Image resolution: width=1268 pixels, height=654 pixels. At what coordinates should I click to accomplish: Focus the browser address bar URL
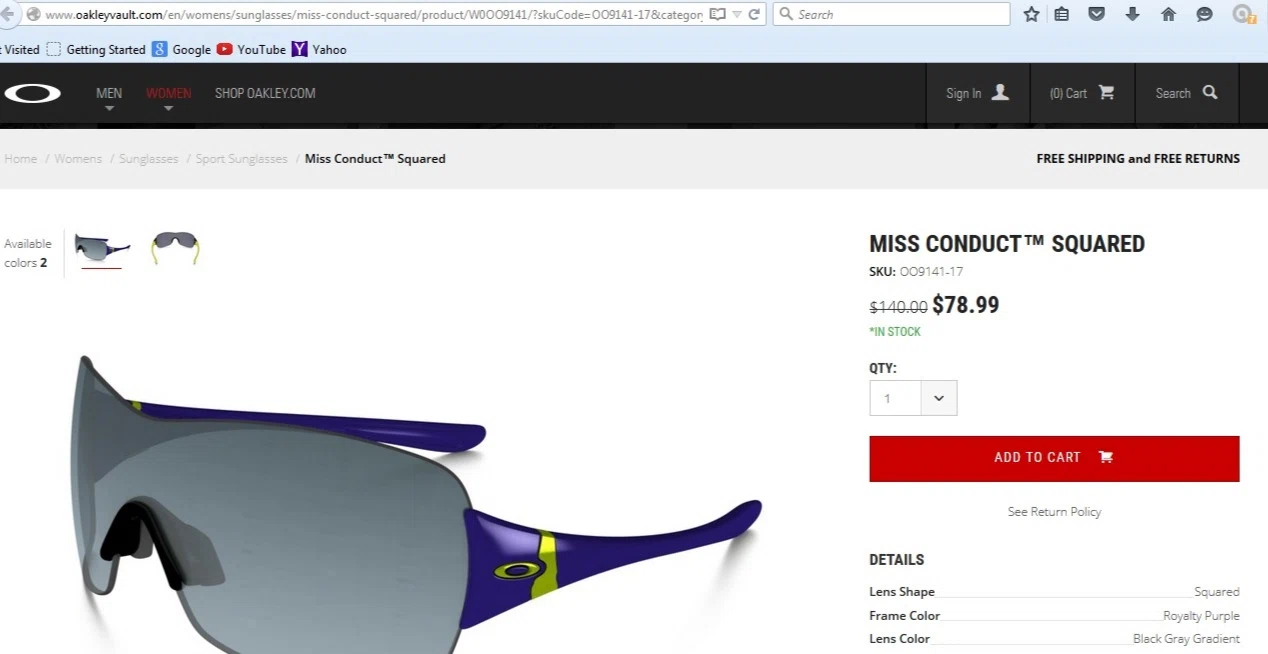pyautogui.click(x=374, y=14)
